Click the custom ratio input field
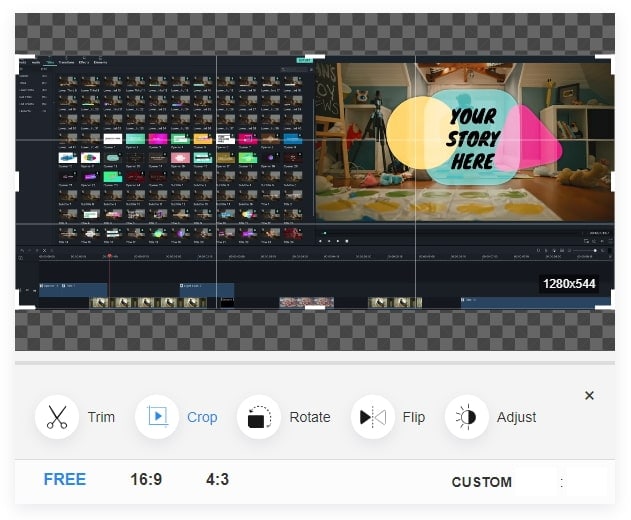This screenshot has height=520, width=631. click(x=562, y=482)
